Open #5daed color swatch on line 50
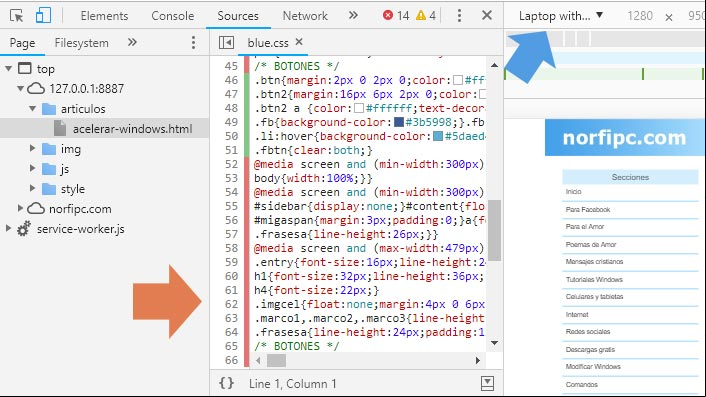 coord(438,136)
